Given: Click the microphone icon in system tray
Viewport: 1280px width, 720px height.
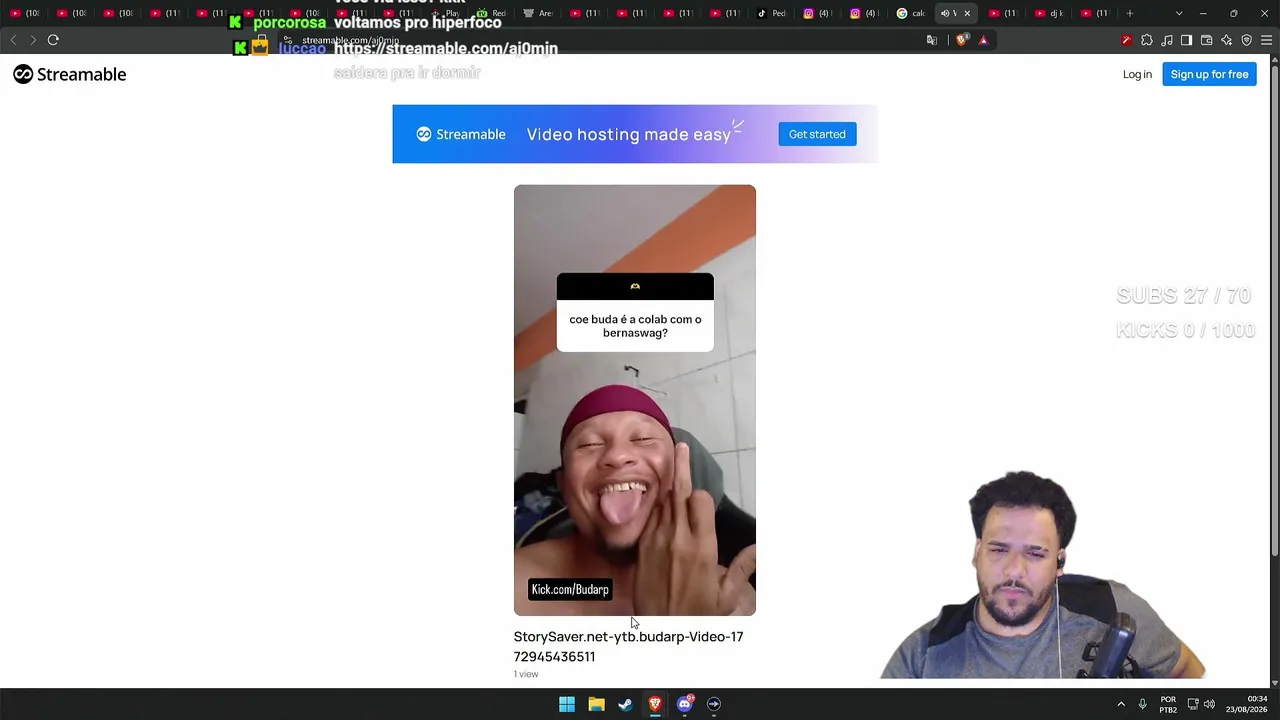Looking at the screenshot, I should 1142,704.
